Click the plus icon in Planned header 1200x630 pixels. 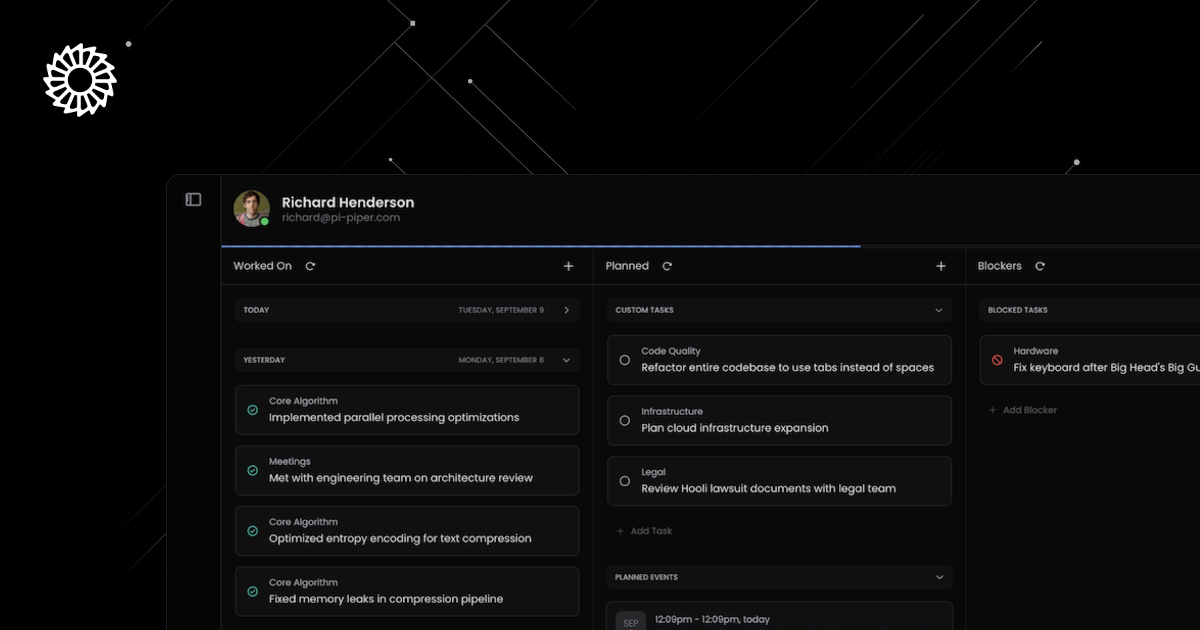coord(940,266)
